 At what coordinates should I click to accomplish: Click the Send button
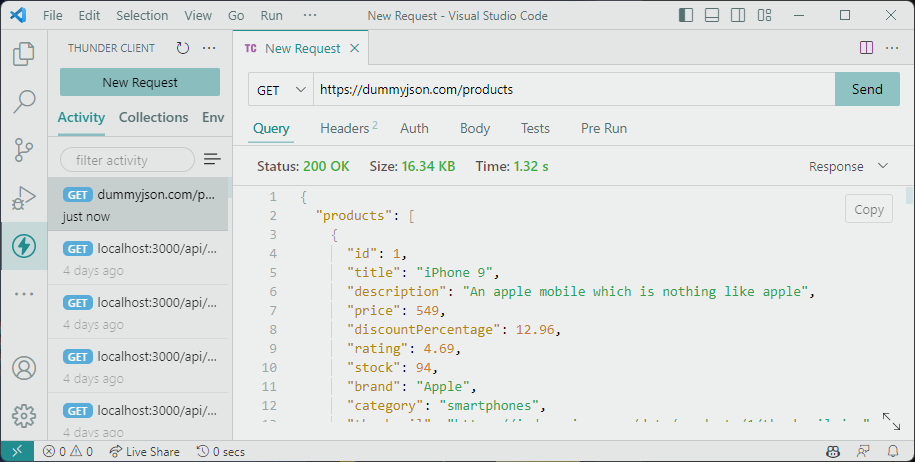point(867,89)
